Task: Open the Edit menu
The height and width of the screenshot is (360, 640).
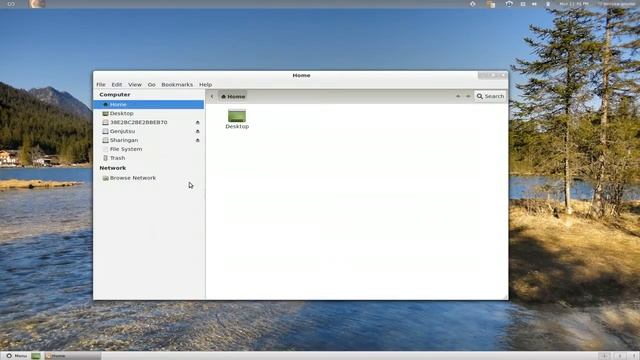Action: point(117,84)
